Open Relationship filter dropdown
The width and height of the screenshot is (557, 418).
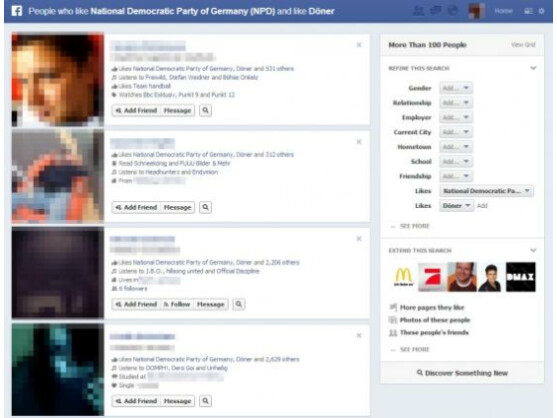456,103
